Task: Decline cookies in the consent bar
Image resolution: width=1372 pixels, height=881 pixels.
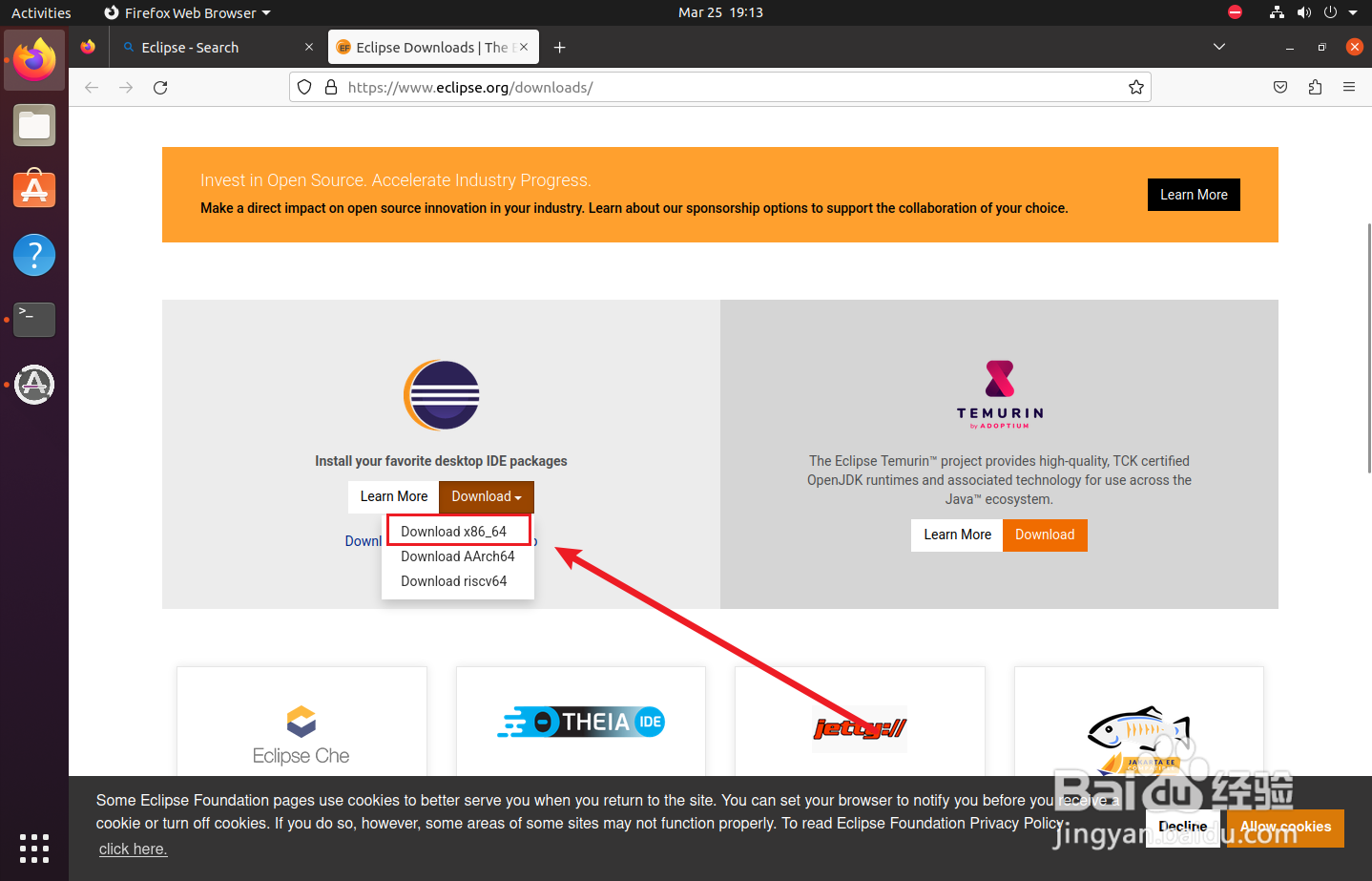Action: point(1183,827)
